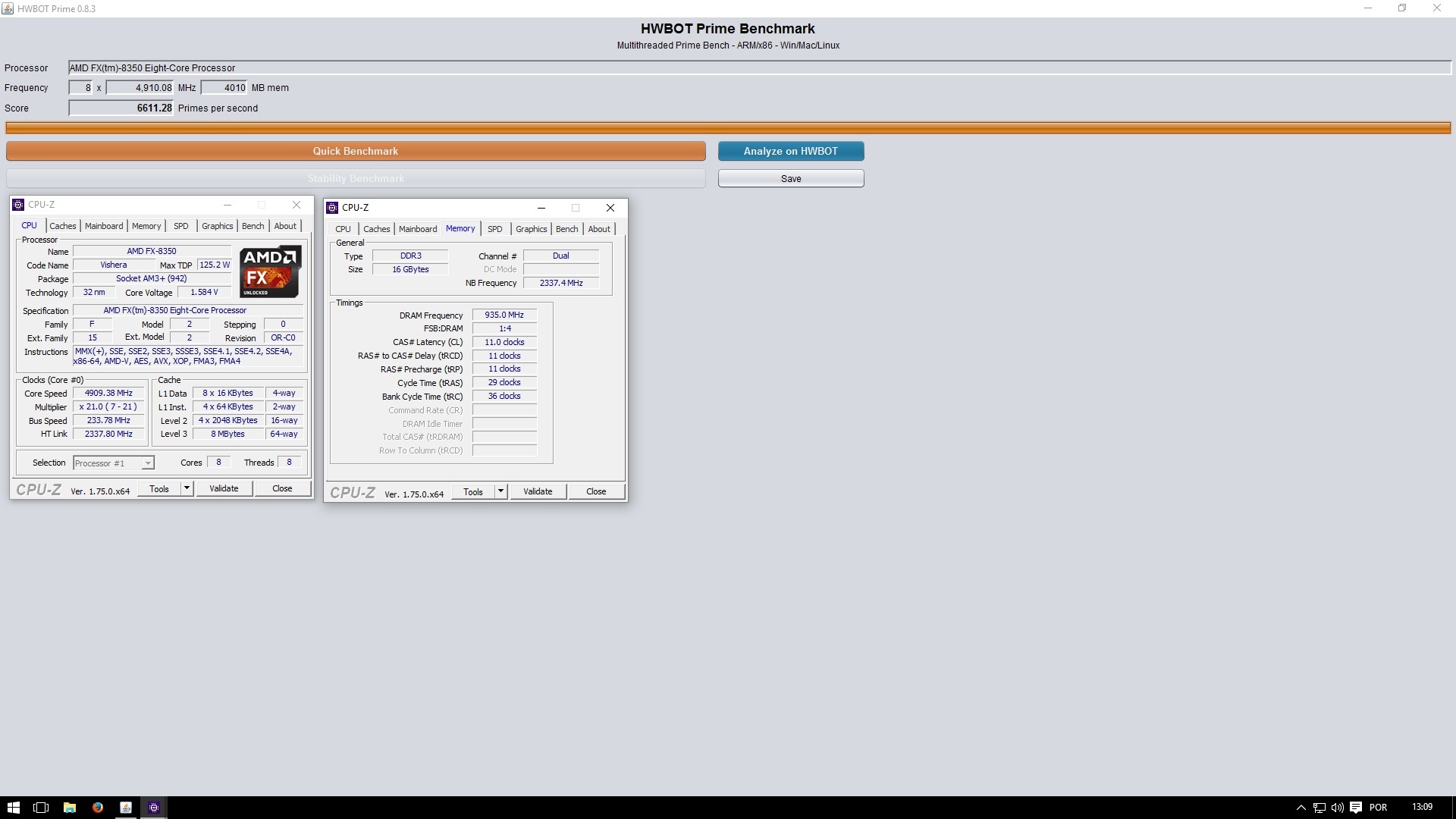The width and height of the screenshot is (1456, 819).
Task: Select Memory tab in right CPU-Z window
Action: 460,228
